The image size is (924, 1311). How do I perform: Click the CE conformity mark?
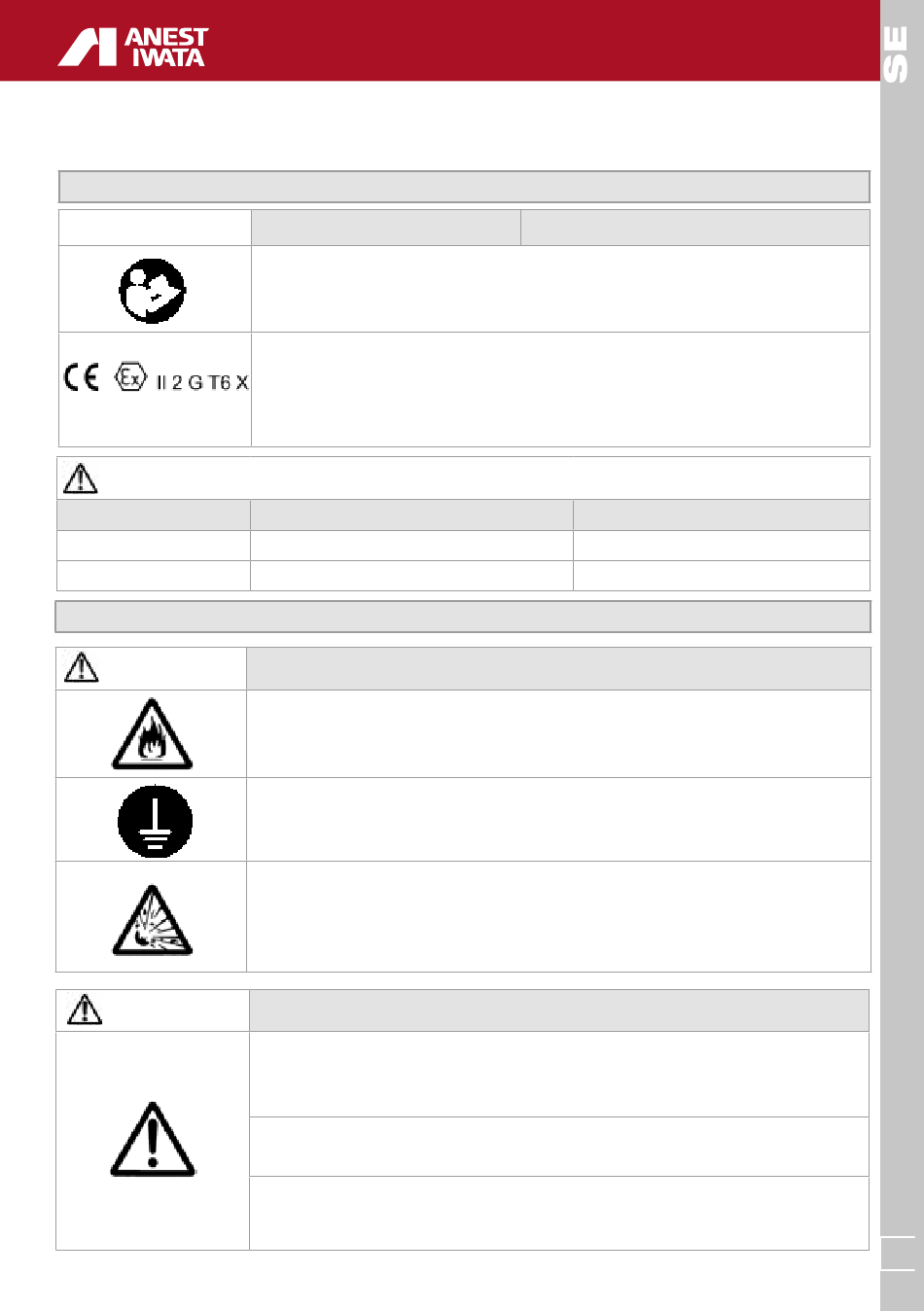[82, 377]
